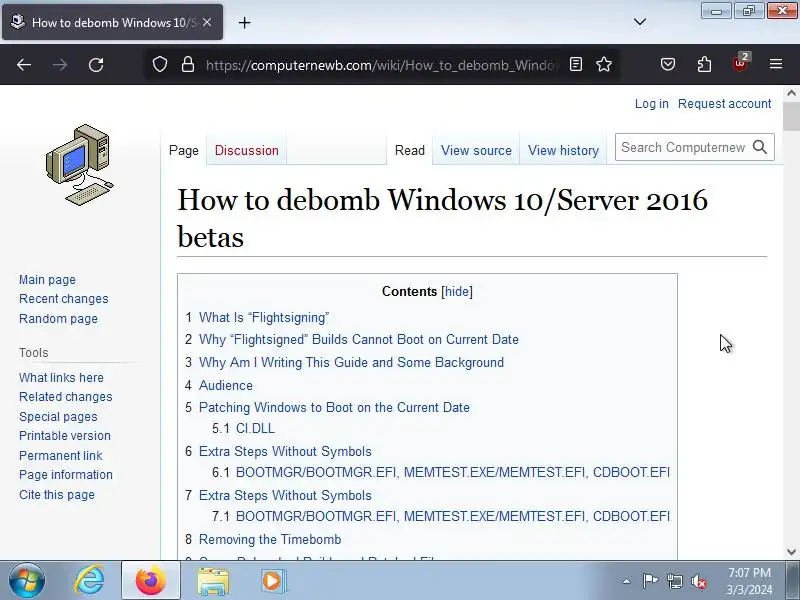Click the Computernewb computer logo
The width and height of the screenshot is (800, 600).
point(80,164)
